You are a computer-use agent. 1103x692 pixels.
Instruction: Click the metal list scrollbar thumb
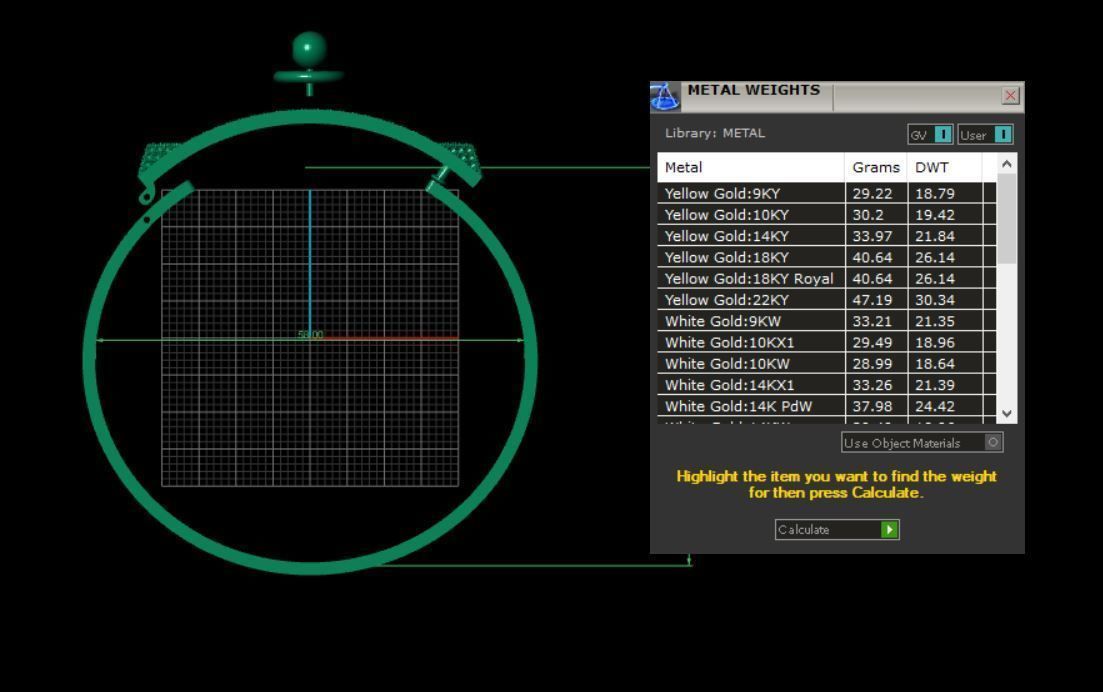pyautogui.click(x=1007, y=219)
